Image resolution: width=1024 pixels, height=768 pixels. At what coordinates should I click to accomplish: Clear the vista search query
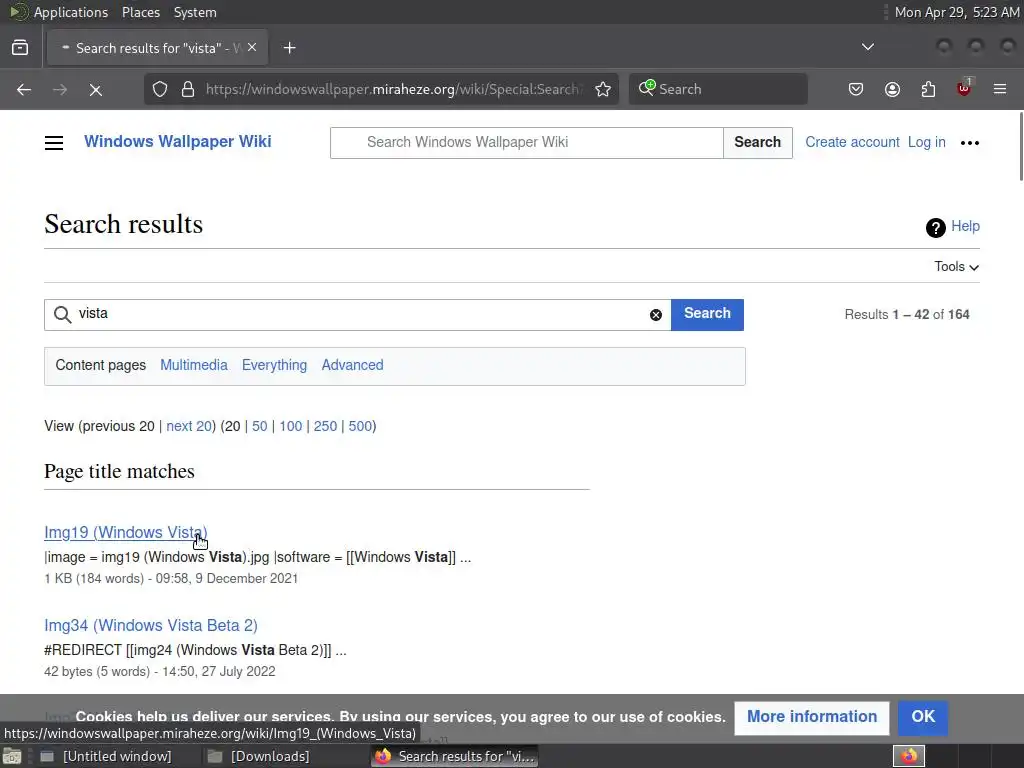[656, 315]
